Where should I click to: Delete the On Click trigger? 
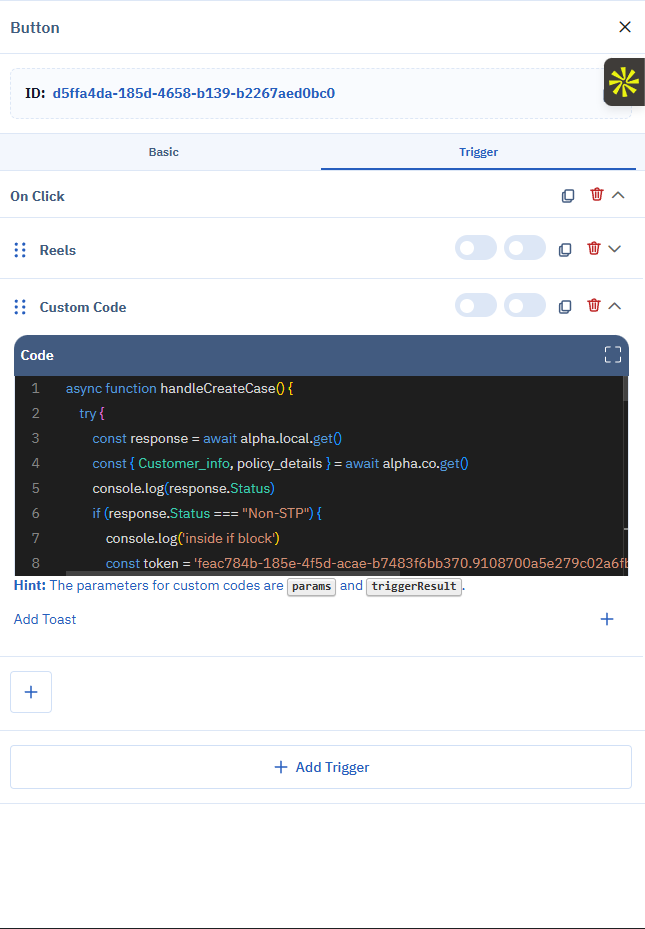pyautogui.click(x=597, y=195)
